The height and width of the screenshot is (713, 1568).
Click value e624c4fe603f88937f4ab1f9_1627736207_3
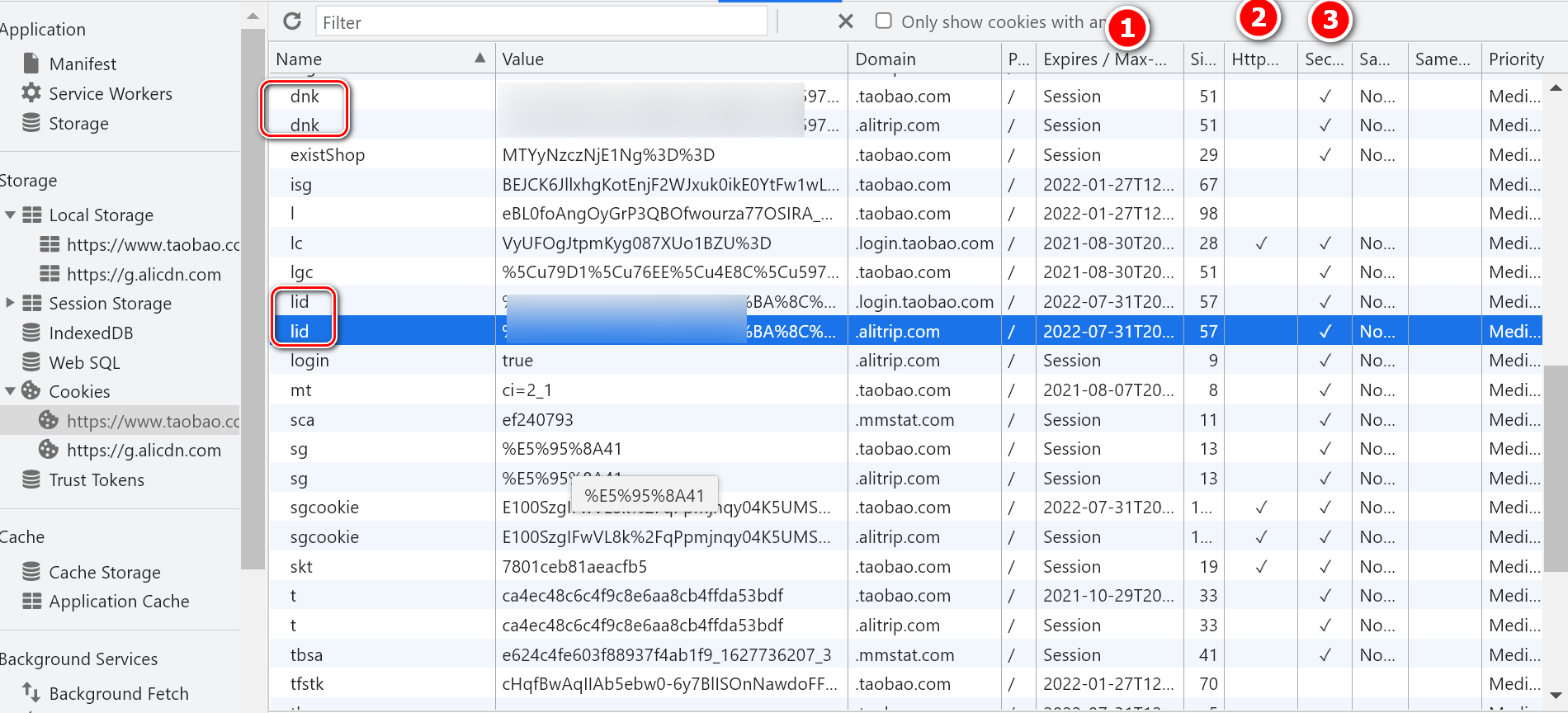coord(667,654)
